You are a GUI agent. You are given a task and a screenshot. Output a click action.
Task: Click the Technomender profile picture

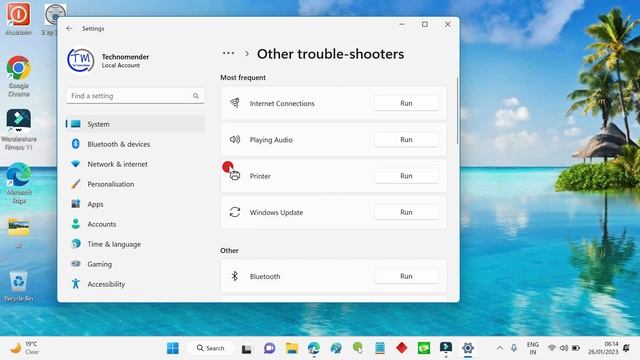pos(81,60)
